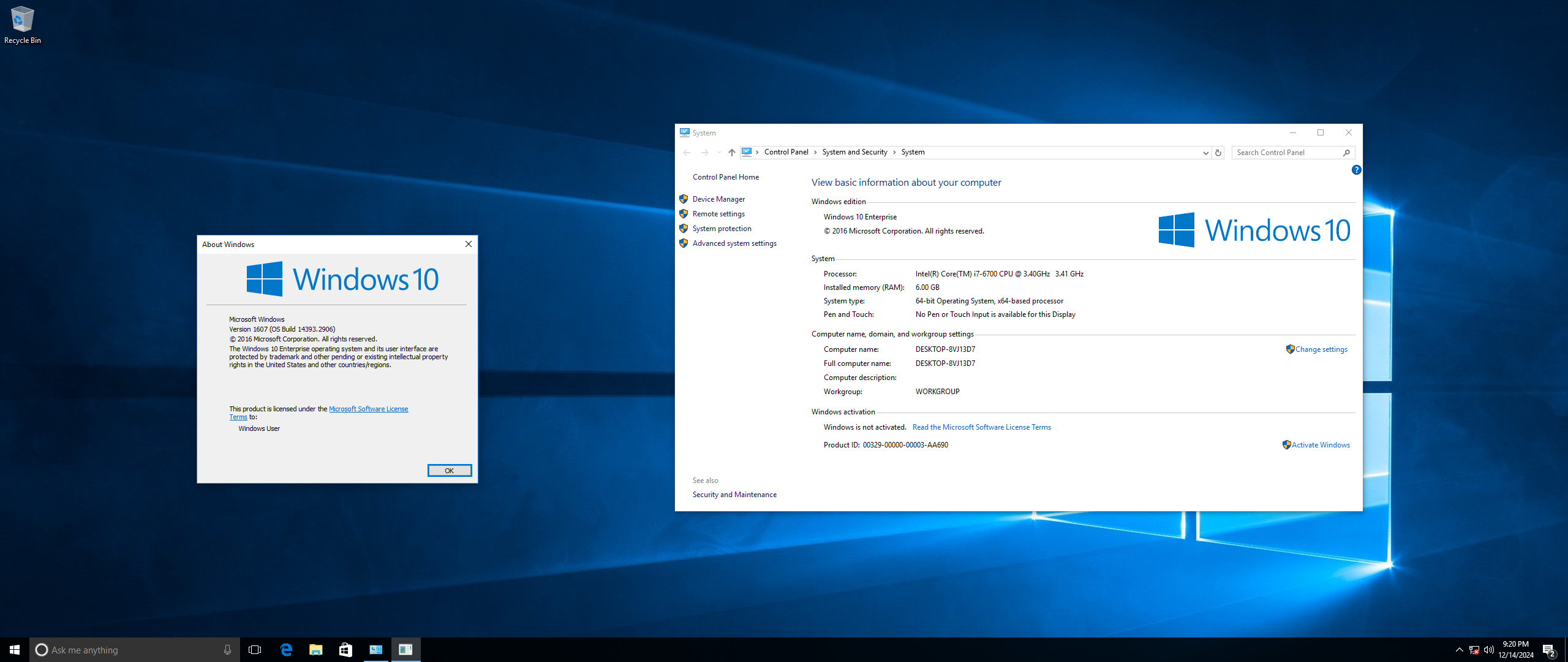
Task: Click the WORKGROUP value
Action: tap(937, 392)
